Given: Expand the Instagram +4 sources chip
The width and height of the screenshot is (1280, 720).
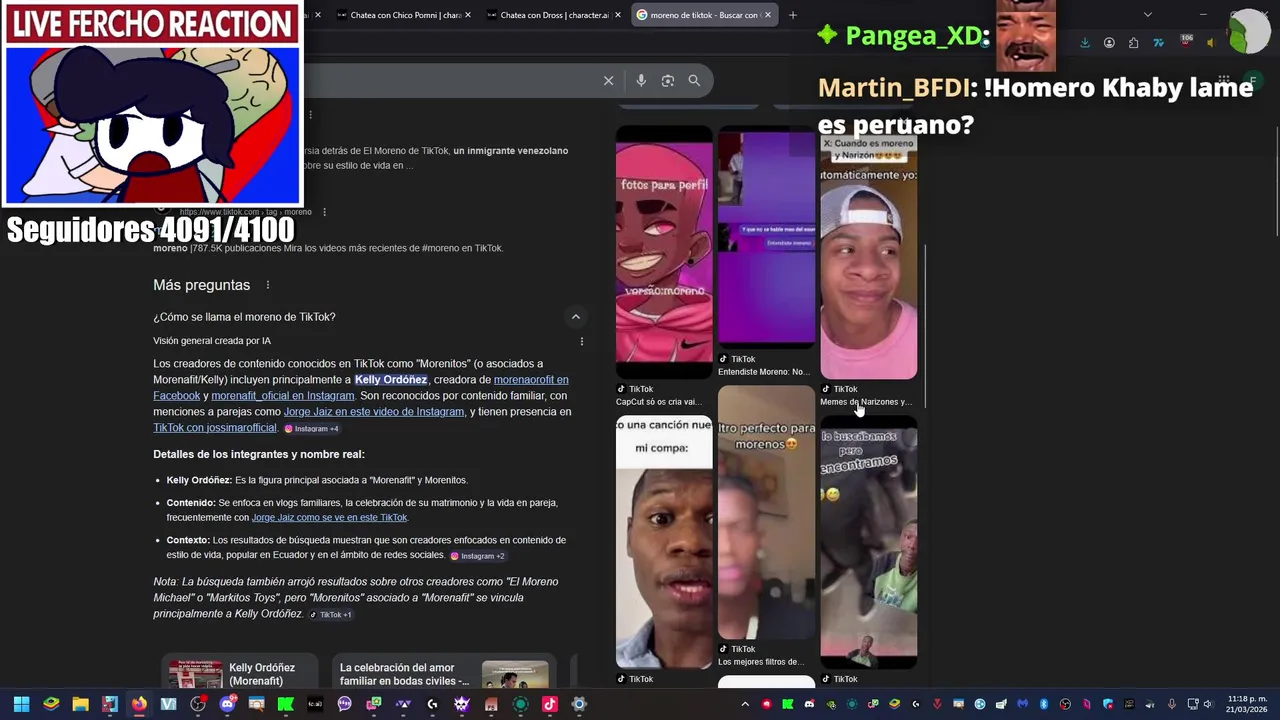Looking at the screenshot, I should [311, 429].
